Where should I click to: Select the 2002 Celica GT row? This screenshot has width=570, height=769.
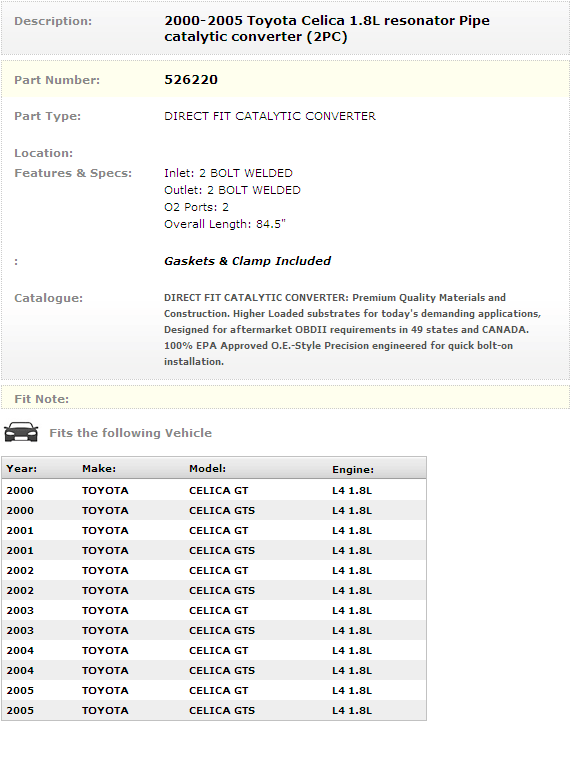click(214, 570)
